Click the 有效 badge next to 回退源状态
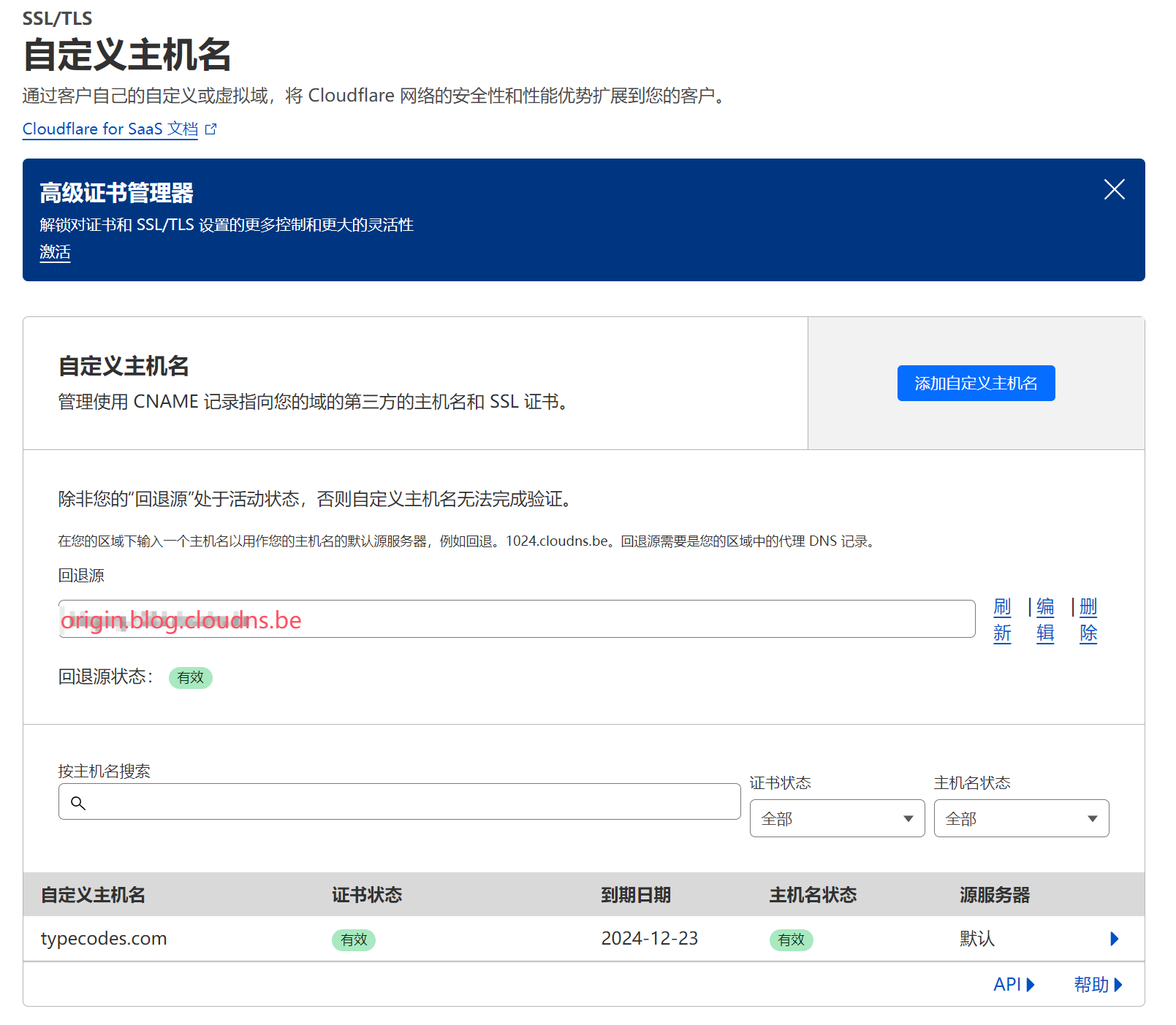Viewport: 1176px width, 1025px height. pyautogui.click(x=191, y=677)
